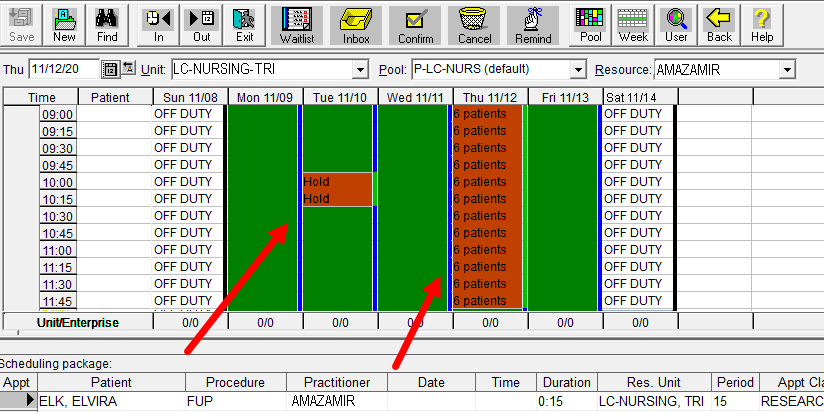Click the Procedure column header
Image resolution: width=824 pixels, height=412 pixels.
(235, 383)
